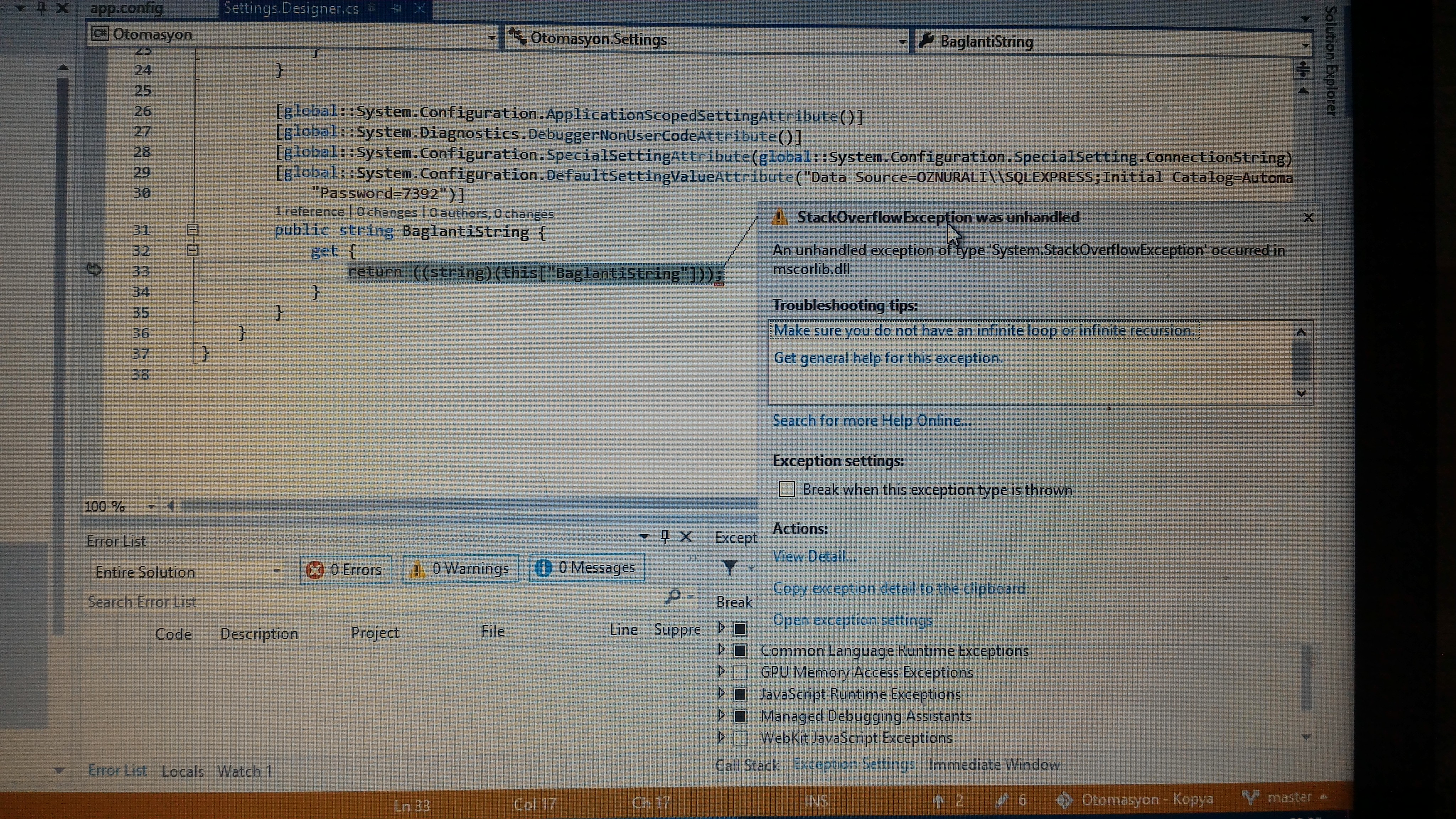Click the split editor icon above scrollbar

[x=1303, y=70]
